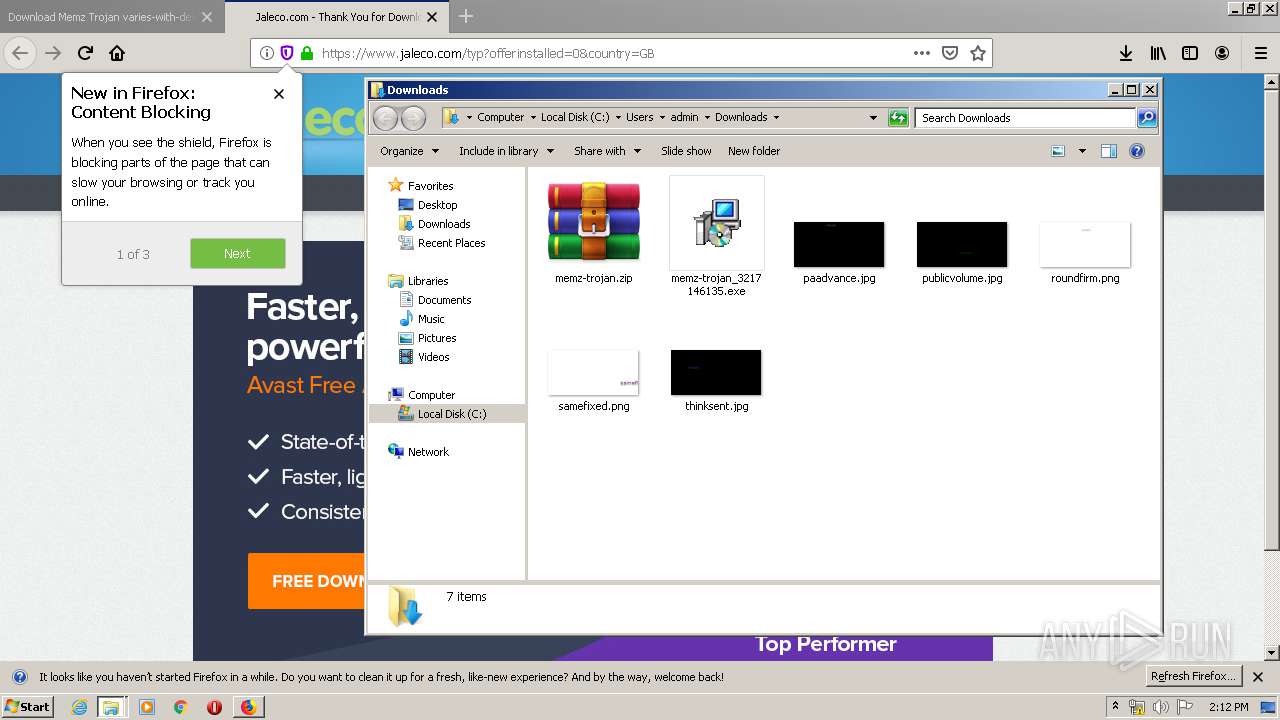
Task: Open Share with dropdown
Action: tap(607, 151)
